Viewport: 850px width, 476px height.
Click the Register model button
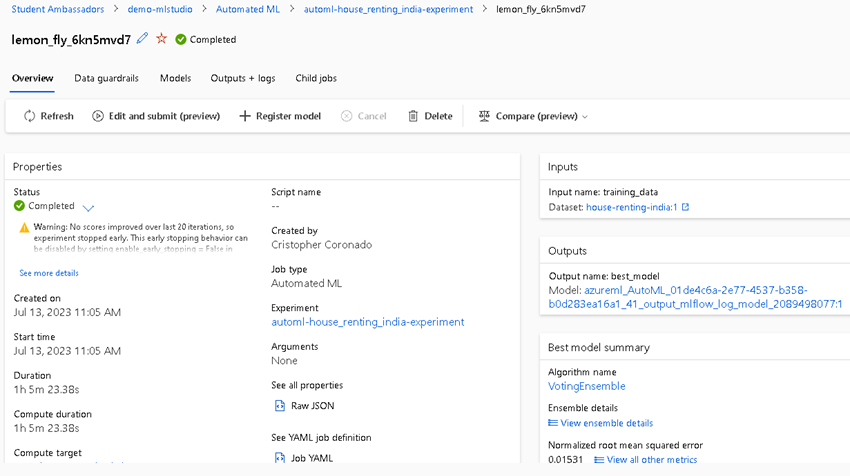280,116
